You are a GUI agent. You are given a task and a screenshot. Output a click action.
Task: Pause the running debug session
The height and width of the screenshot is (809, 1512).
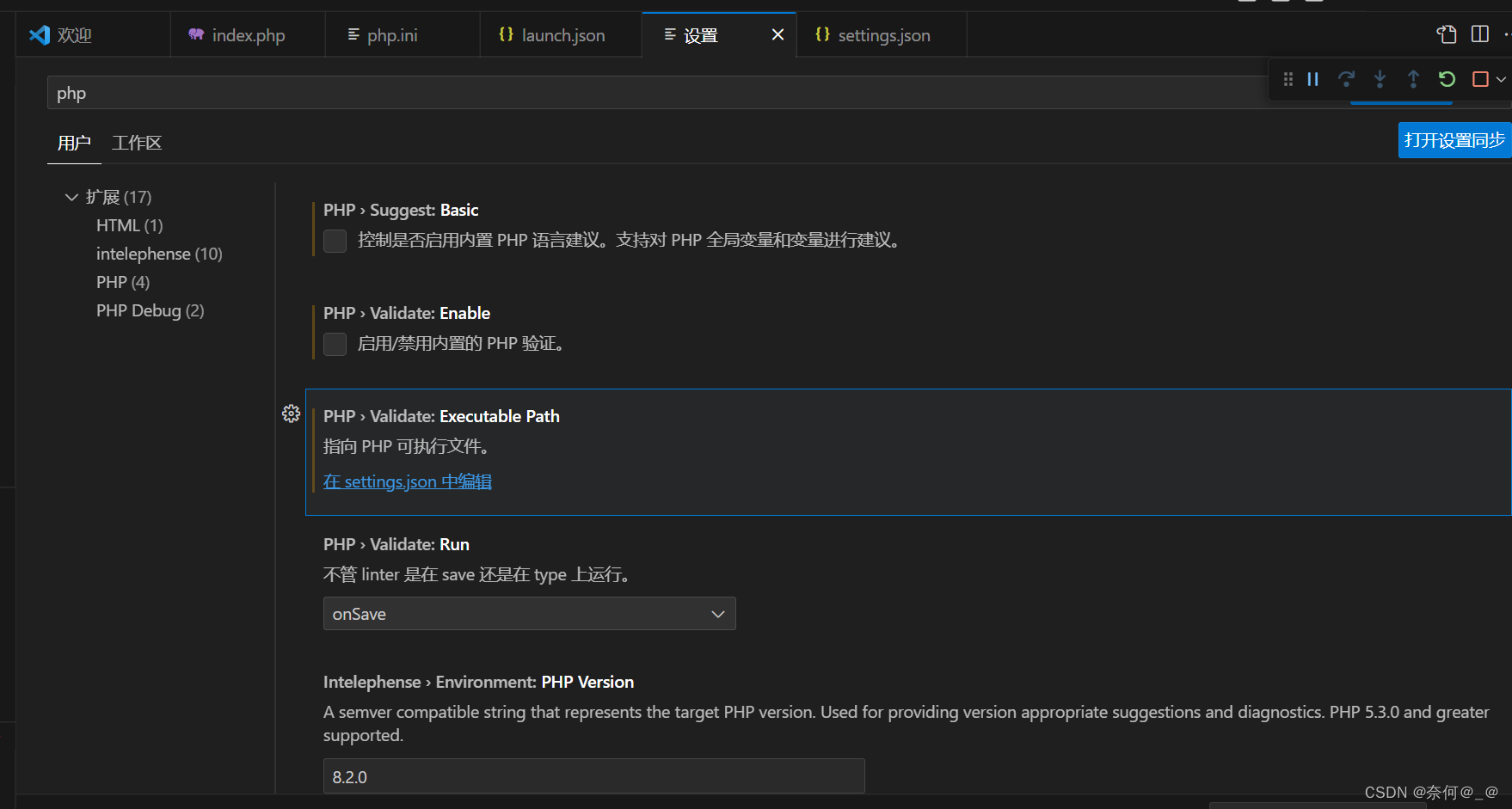(x=1312, y=79)
